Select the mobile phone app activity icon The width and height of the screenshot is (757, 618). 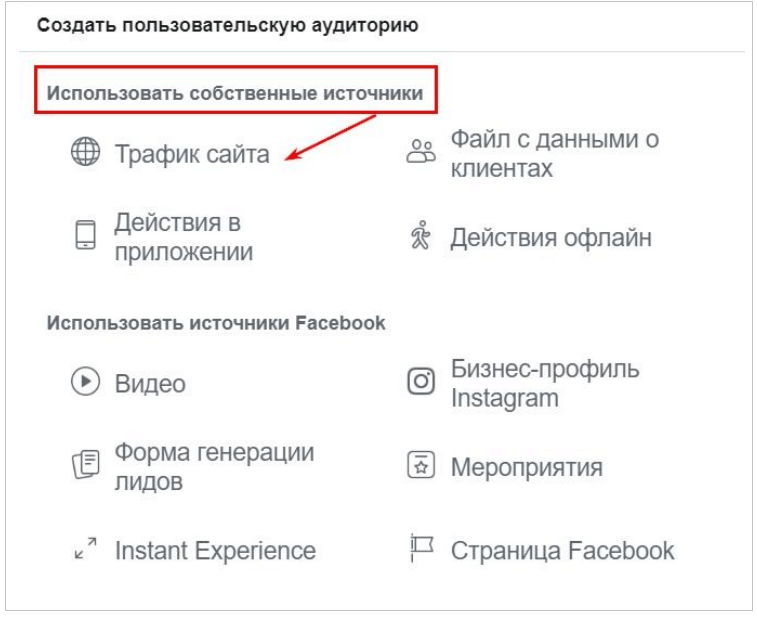pyautogui.click(x=85, y=236)
